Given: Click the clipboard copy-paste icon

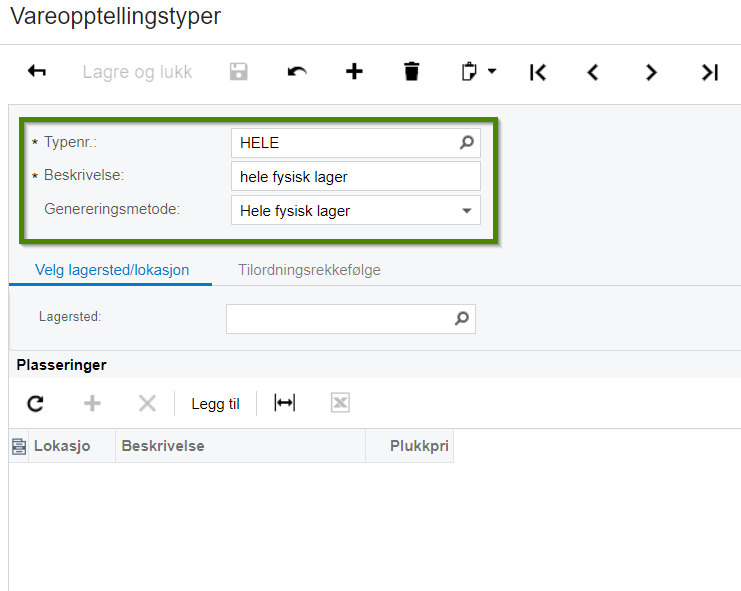Looking at the screenshot, I should click(x=469, y=71).
